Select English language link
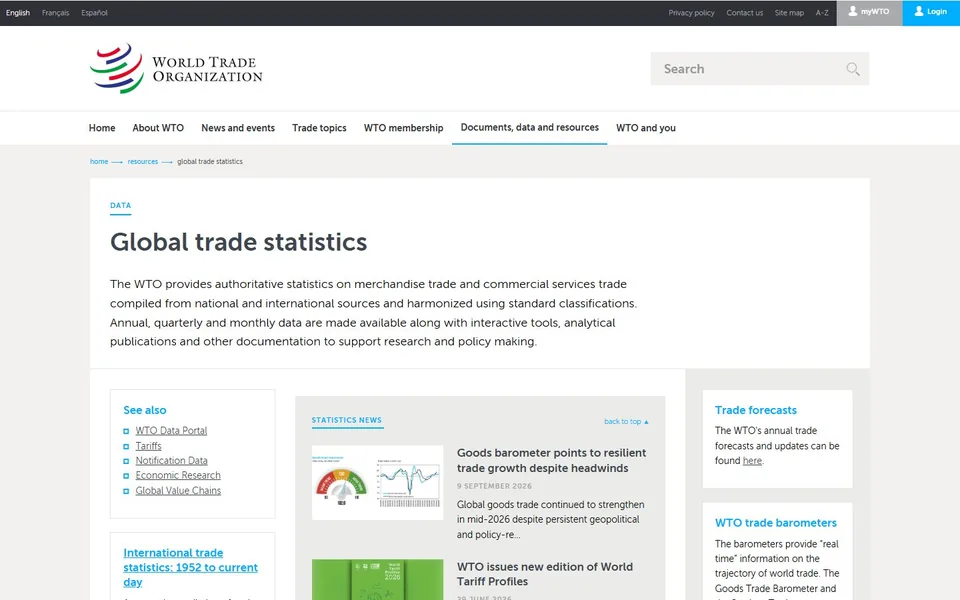 point(18,13)
